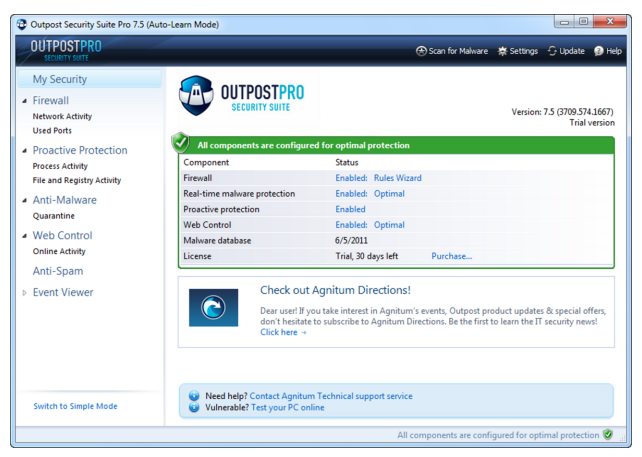Collapse the Proactive Protection tree section
Screen dimensions: 642x457
[x=25, y=151]
